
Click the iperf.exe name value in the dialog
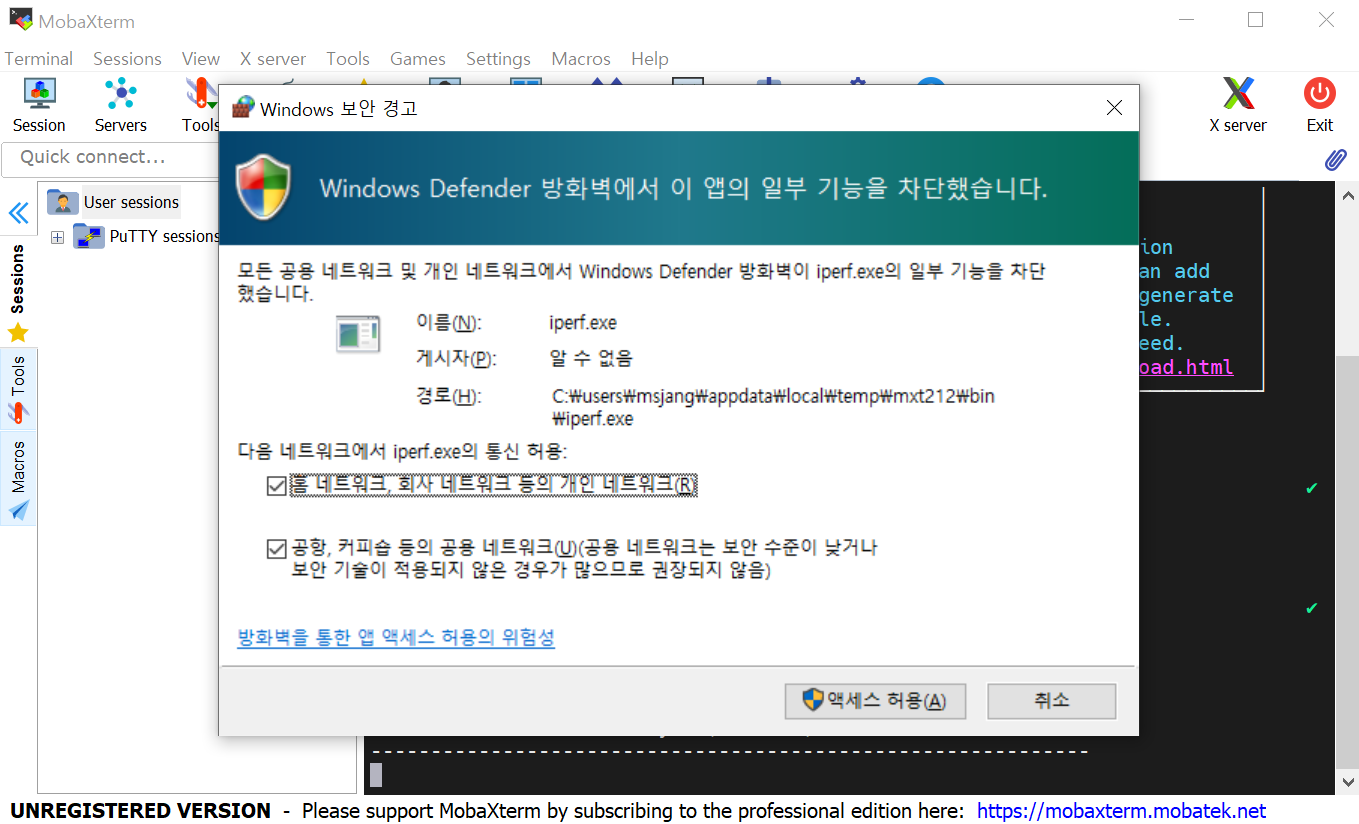(x=583, y=323)
